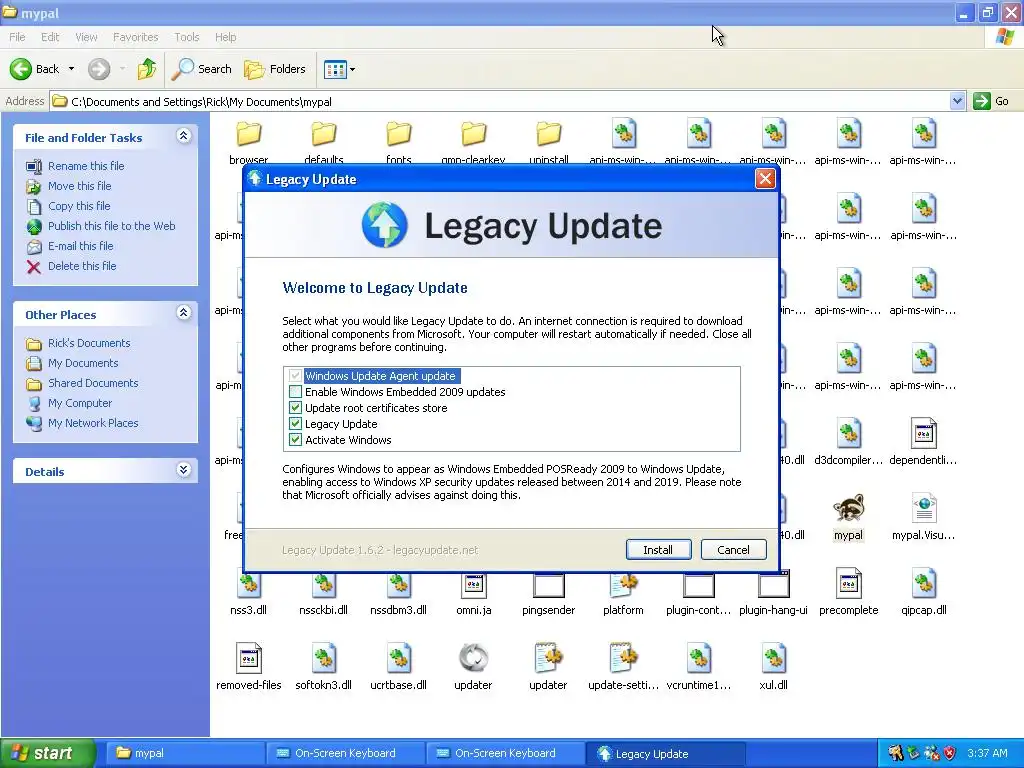Open Shared Documents link
1024x768 pixels.
pos(93,383)
